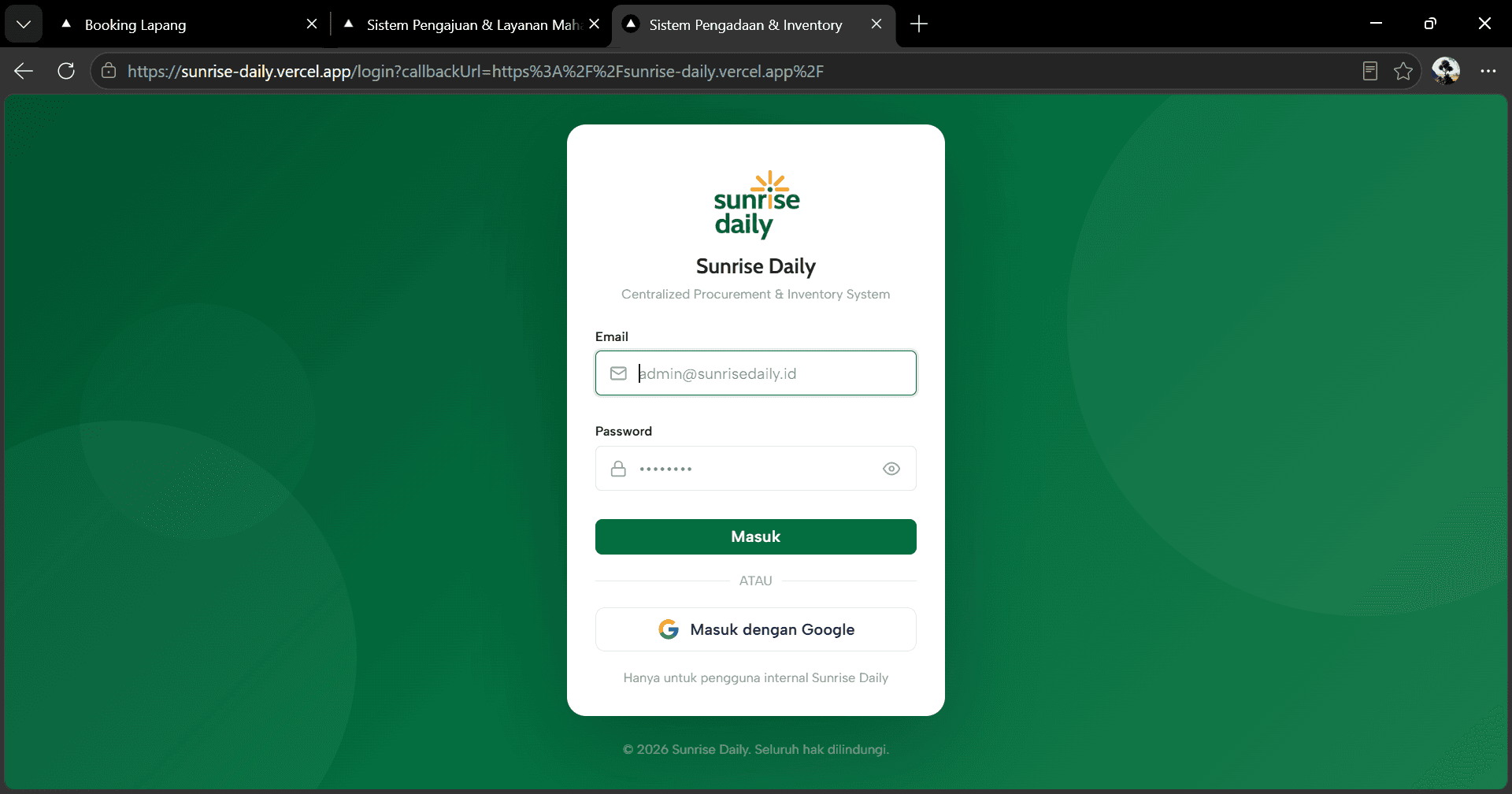Reload the page with refresh icon
The image size is (1512, 794).
(66, 71)
